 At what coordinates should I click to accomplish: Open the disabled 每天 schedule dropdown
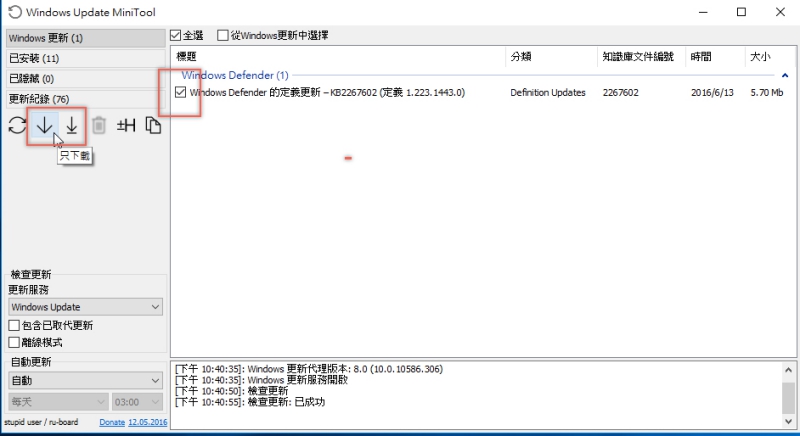pos(58,402)
